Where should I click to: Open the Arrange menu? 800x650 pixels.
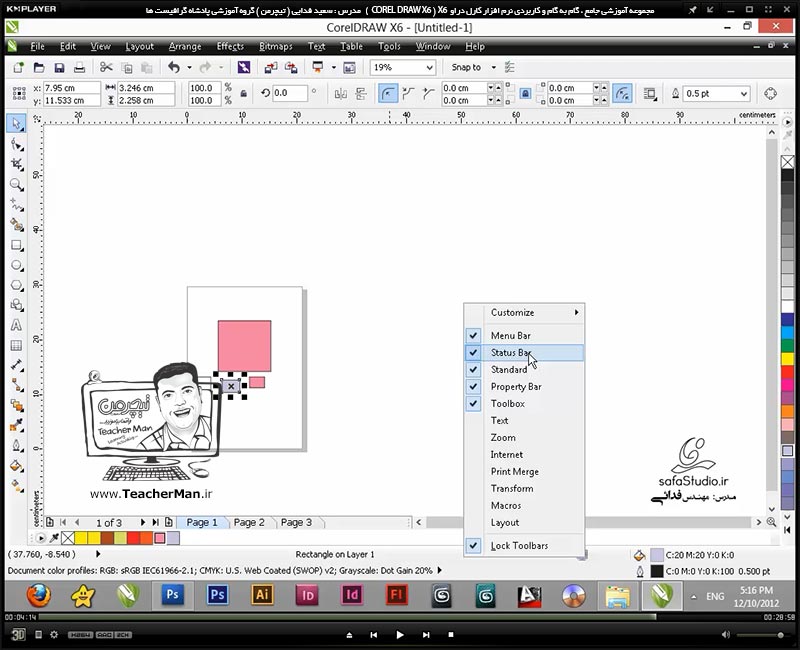click(x=185, y=46)
